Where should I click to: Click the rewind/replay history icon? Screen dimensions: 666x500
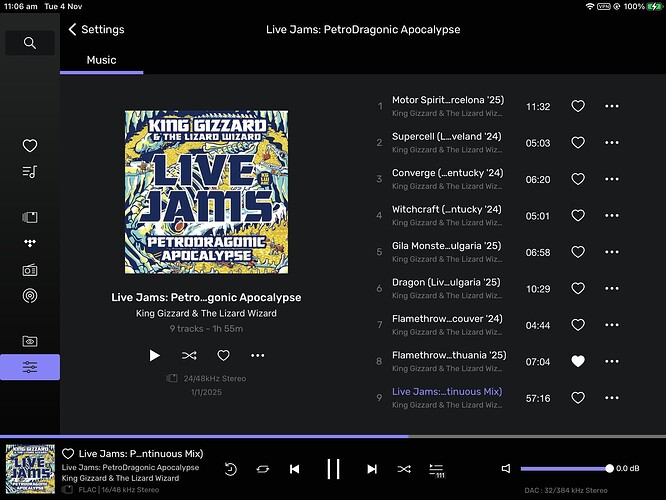point(231,469)
